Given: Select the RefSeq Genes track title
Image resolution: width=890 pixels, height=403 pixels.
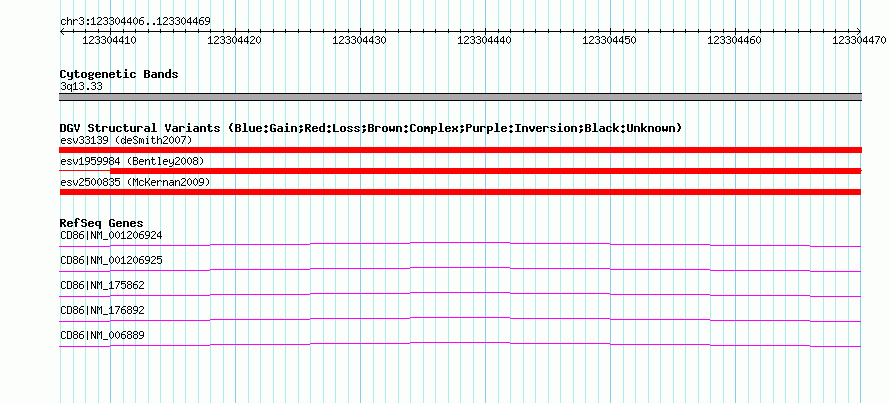Looking at the screenshot, I should click(x=102, y=223).
